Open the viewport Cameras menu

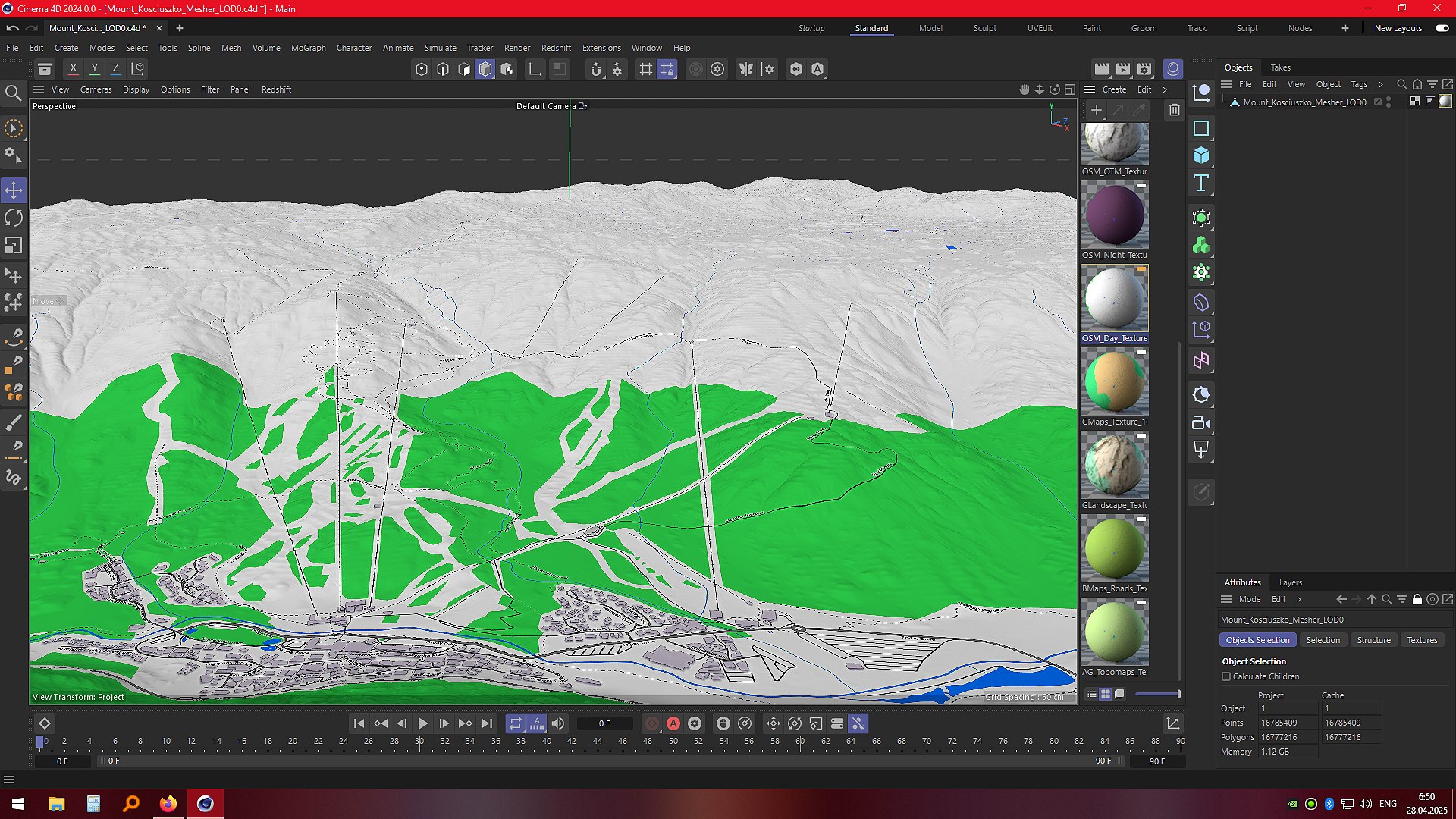[x=96, y=89]
